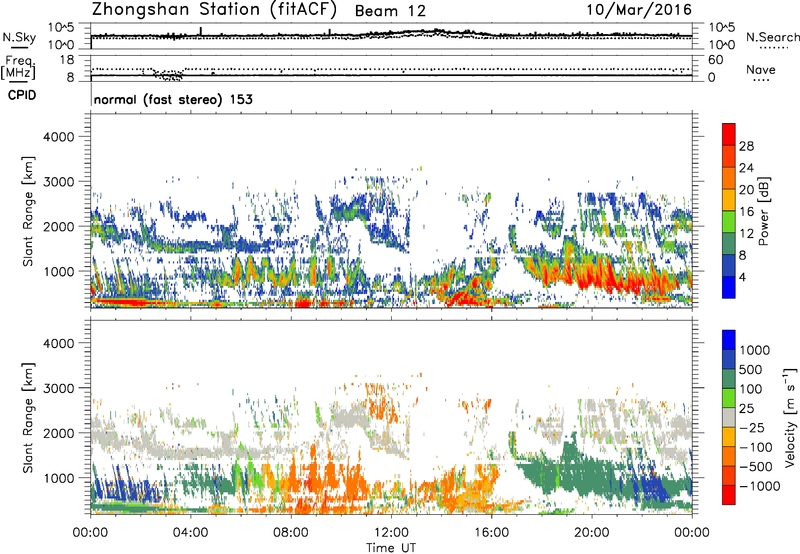Viewport: 800px width, 554px height.
Task: Click the blue bottom of power colorbar
Action: click(x=729, y=287)
